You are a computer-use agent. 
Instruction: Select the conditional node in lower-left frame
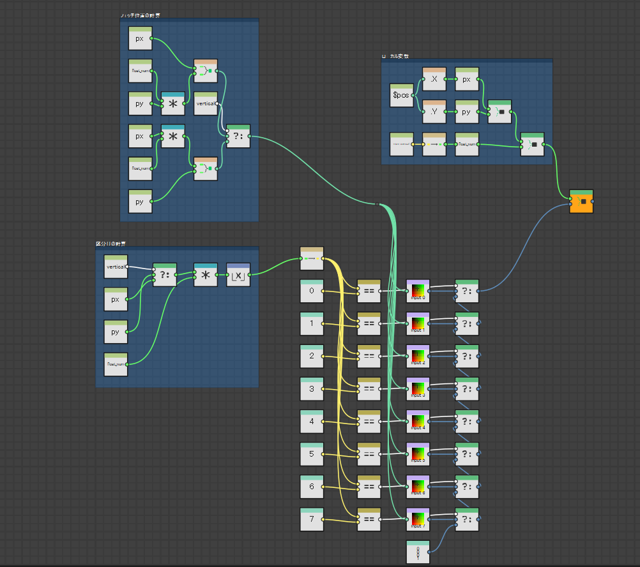[x=165, y=276]
